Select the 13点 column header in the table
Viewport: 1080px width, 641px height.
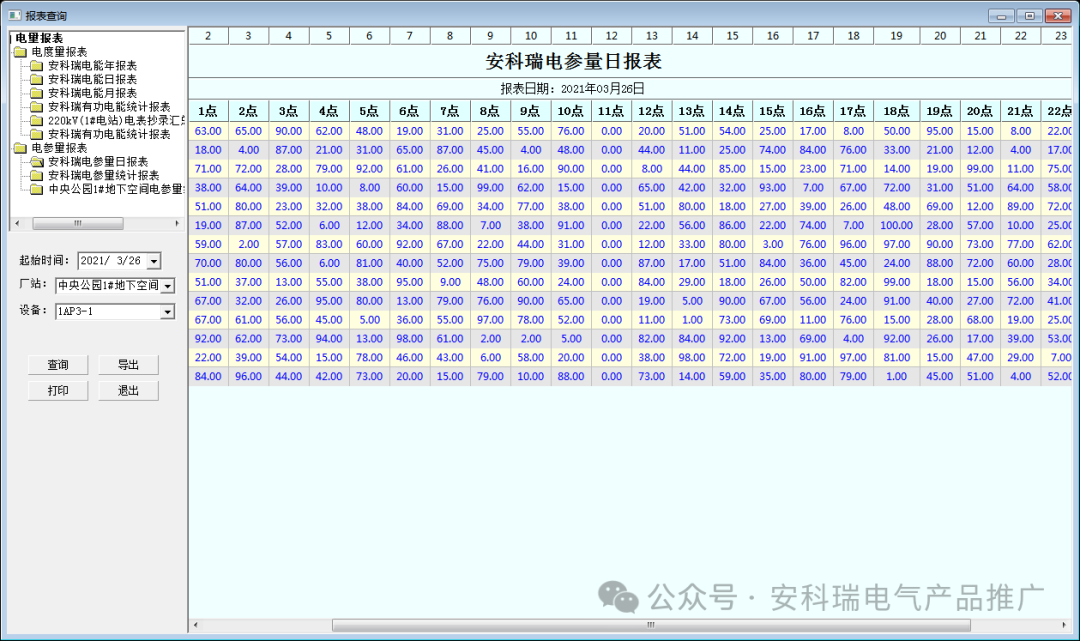pyautogui.click(x=691, y=111)
